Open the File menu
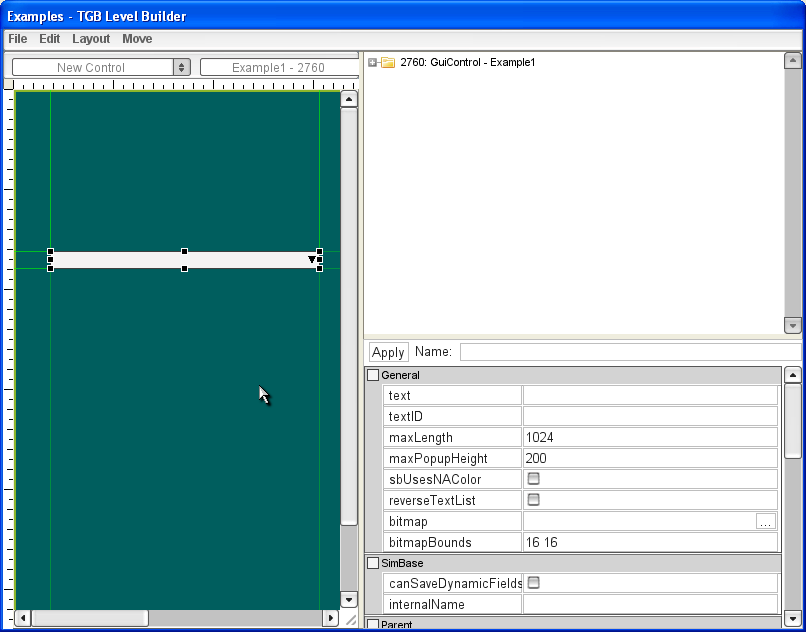This screenshot has height=632, width=806. coord(17,39)
